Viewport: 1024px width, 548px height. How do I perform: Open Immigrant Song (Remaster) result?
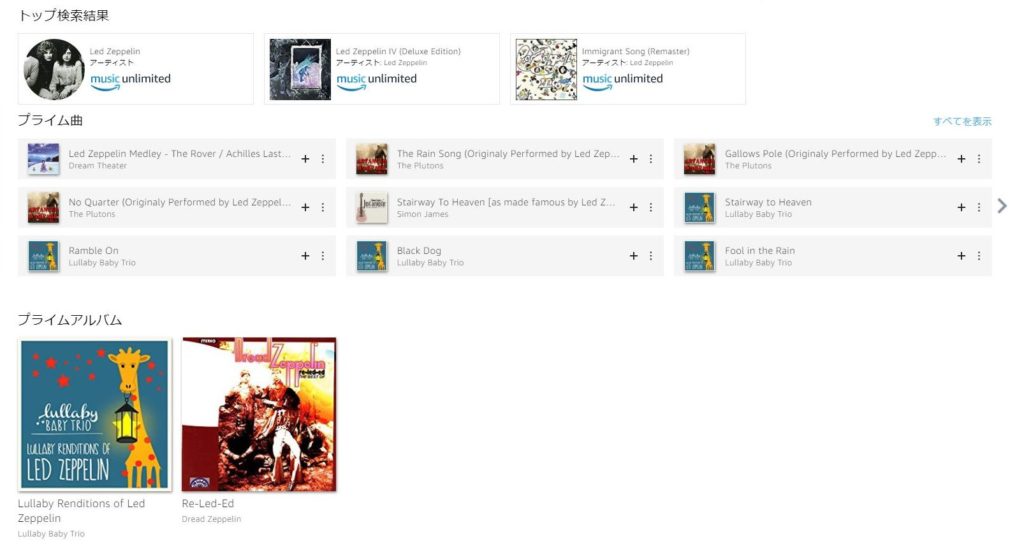point(628,69)
